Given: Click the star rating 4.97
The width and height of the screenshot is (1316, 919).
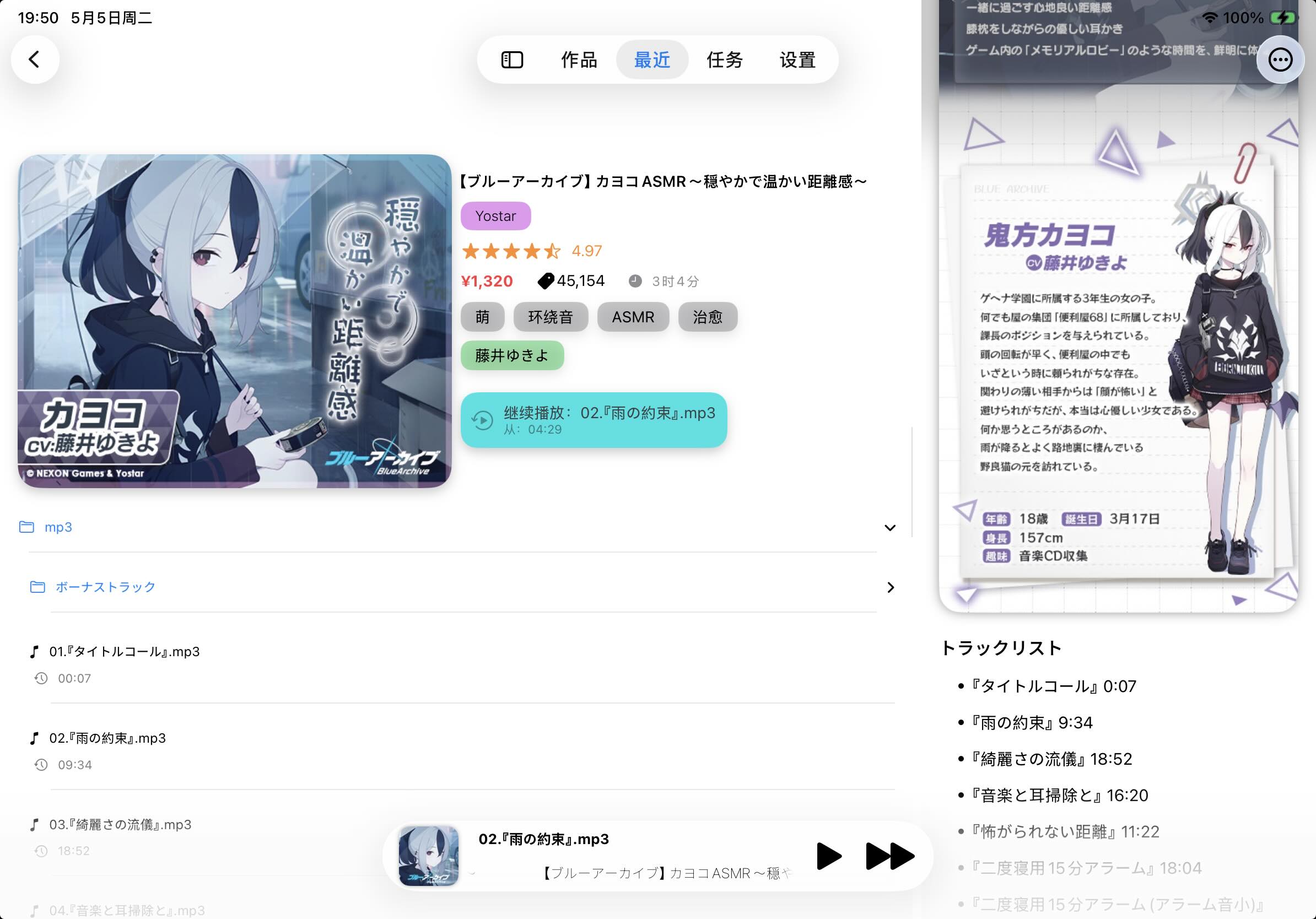Looking at the screenshot, I should click(x=531, y=251).
